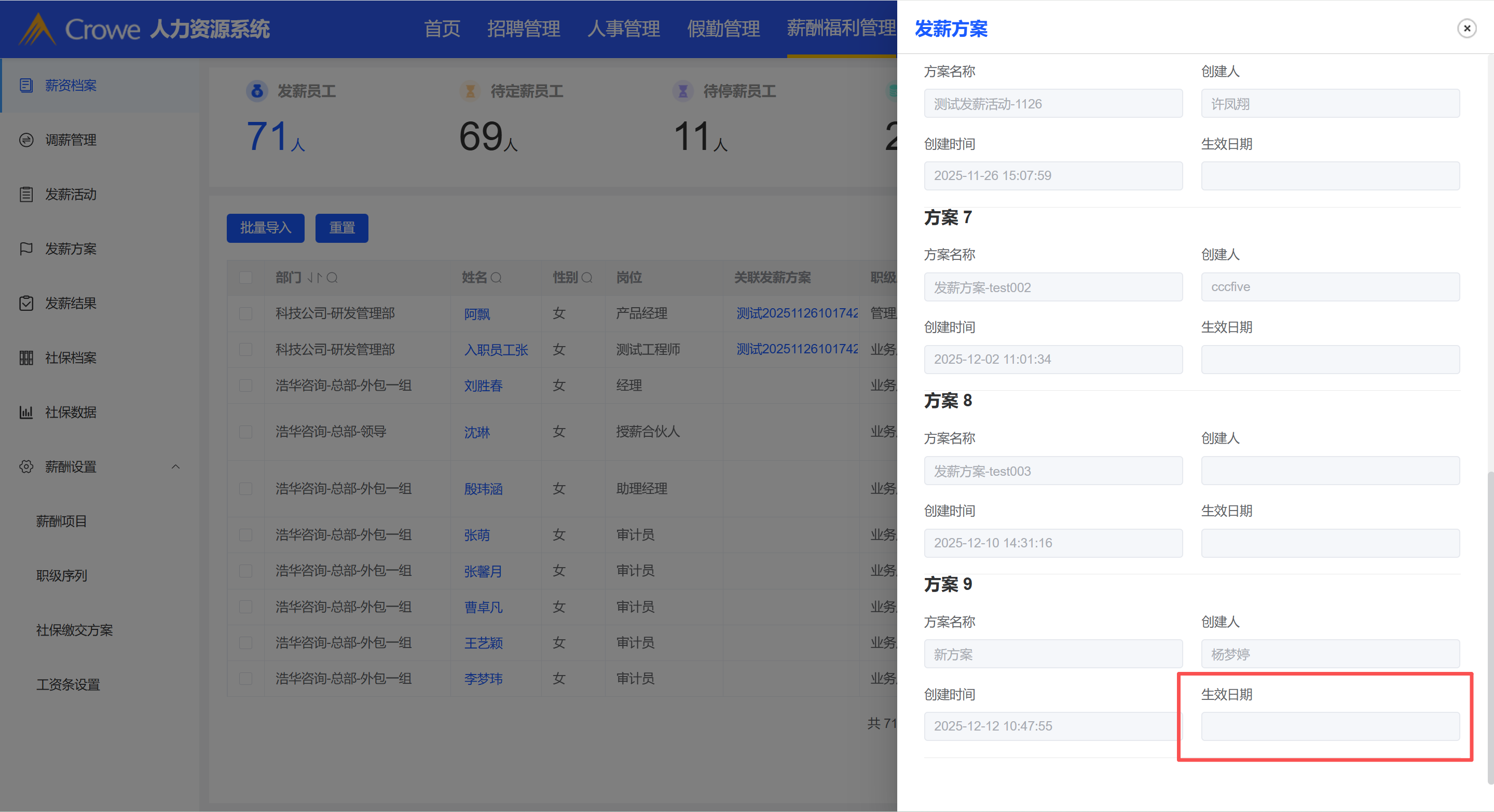Click sort icon in 部门 column header

click(314, 278)
